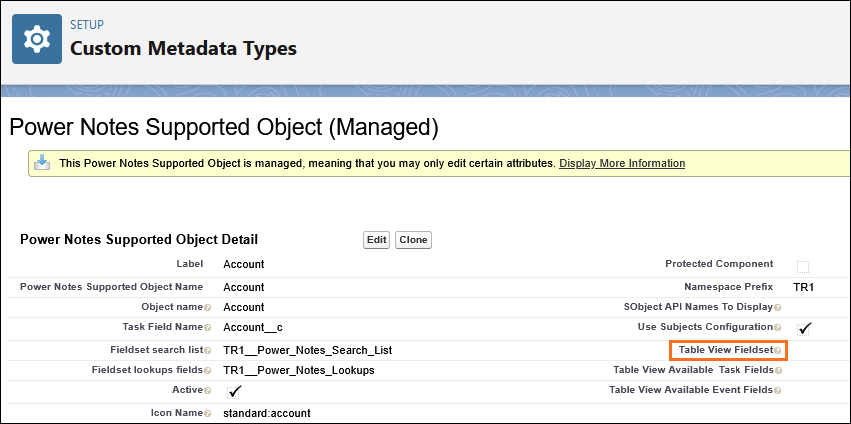Click the Clone button

[x=414, y=240]
